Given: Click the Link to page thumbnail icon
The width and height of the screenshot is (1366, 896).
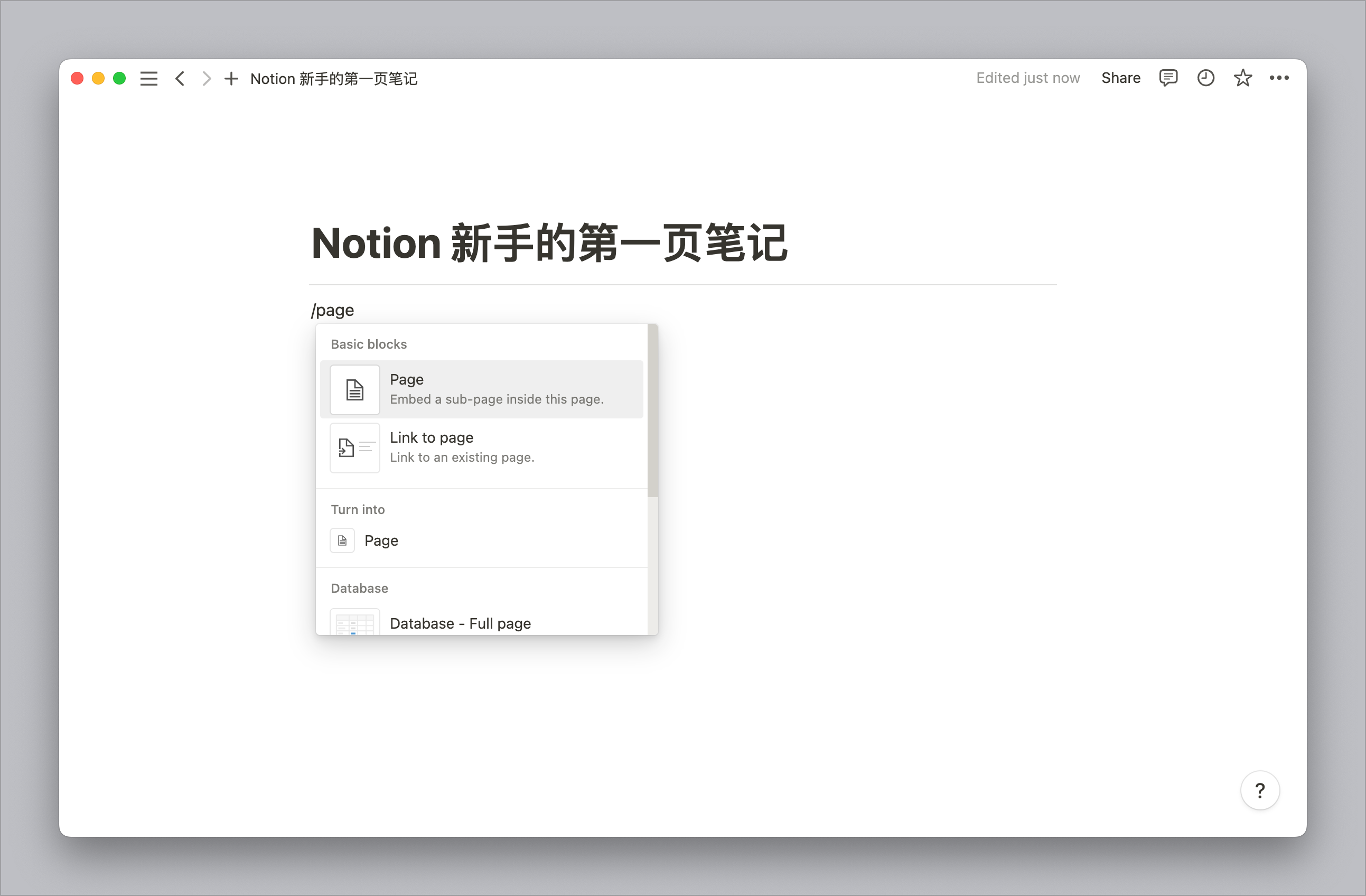Looking at the screenshot, I should (354, 447).
